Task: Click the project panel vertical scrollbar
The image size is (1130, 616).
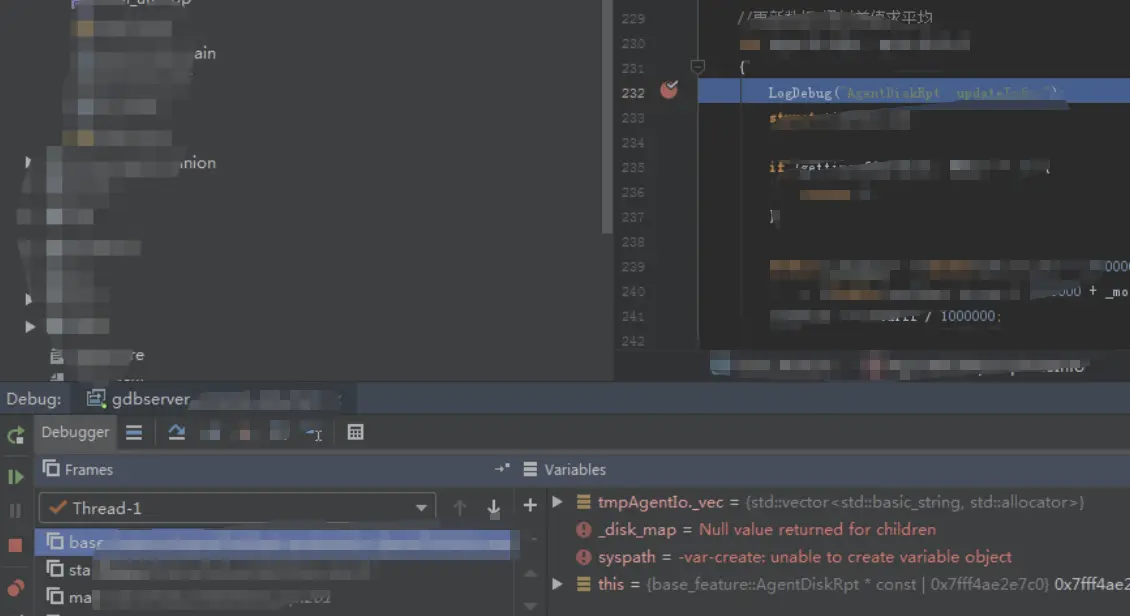Action: (607, 117)
